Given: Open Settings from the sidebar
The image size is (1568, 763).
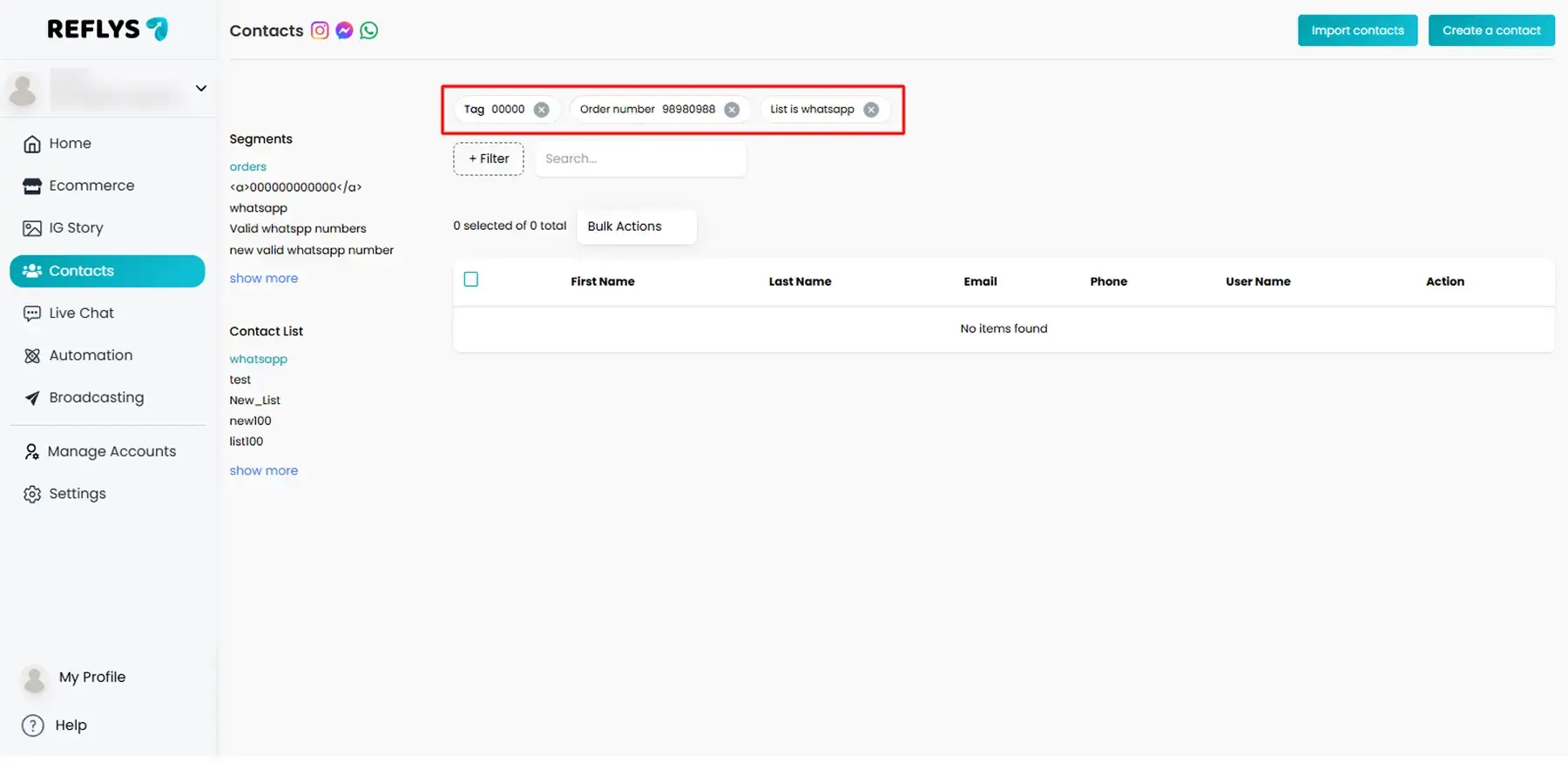Looking at the screenshot, I should pos(77,494).
